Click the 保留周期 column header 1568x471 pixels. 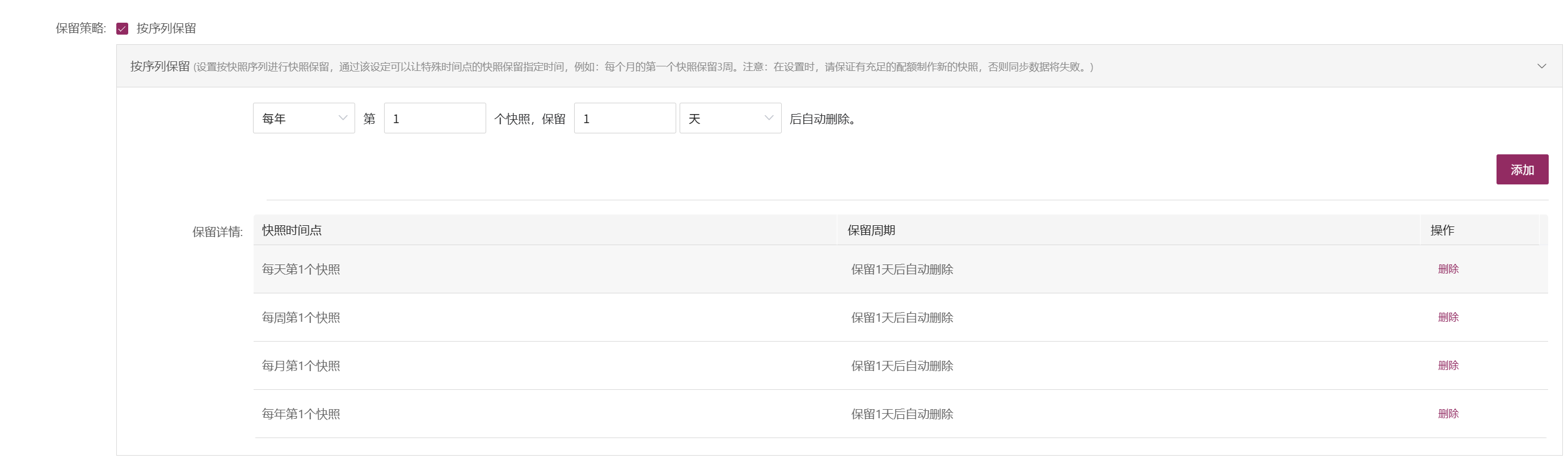871,230
